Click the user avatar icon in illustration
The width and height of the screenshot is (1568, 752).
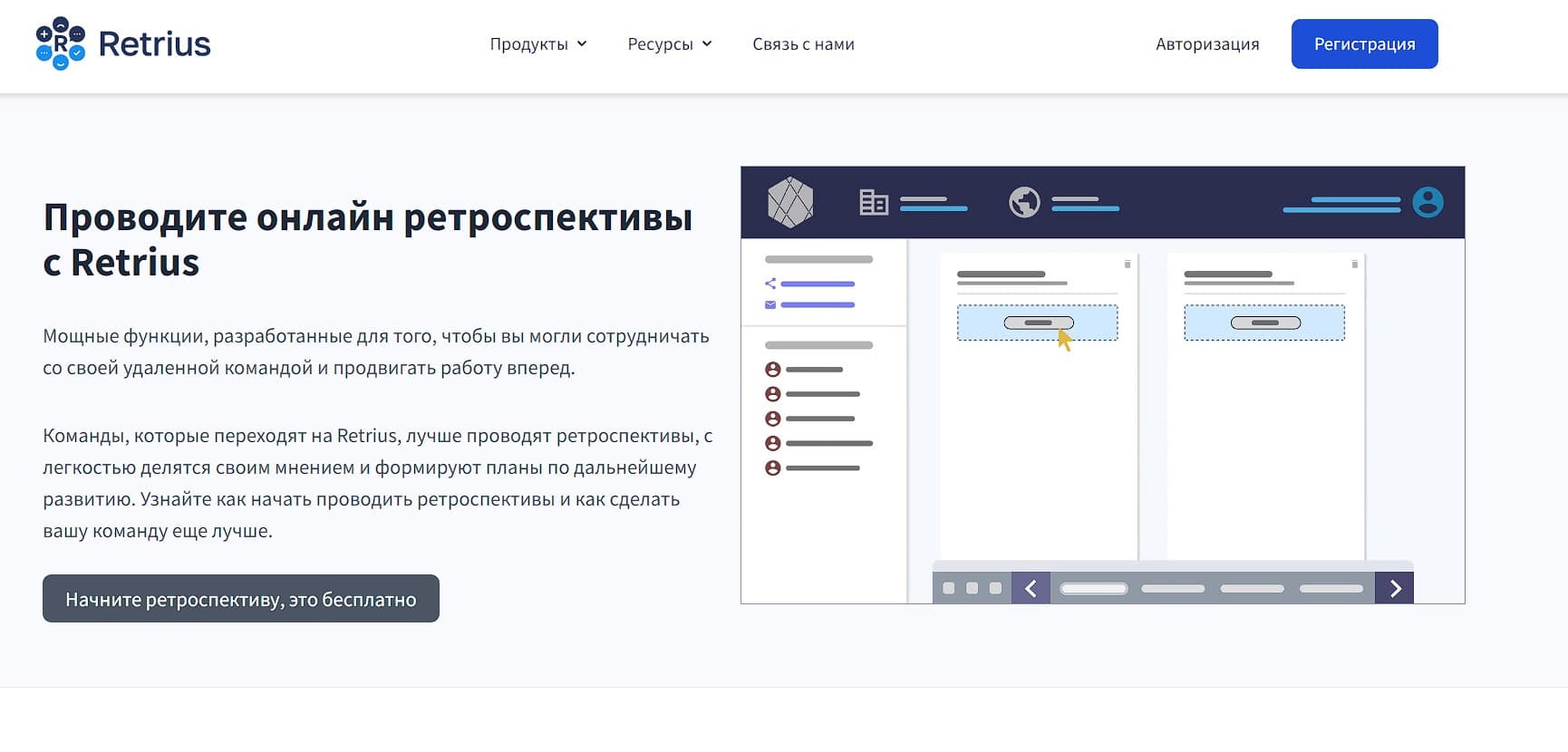point(1428,202)
